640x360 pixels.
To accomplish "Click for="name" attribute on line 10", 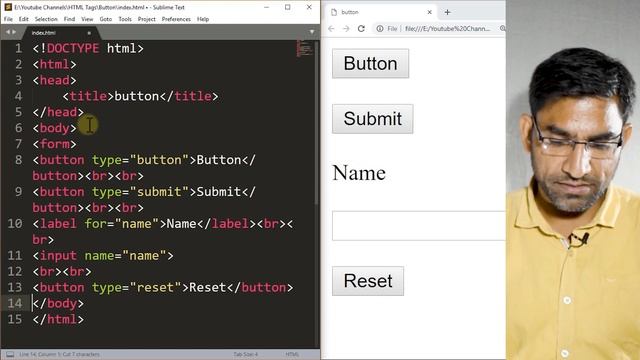I will point(122,224).
